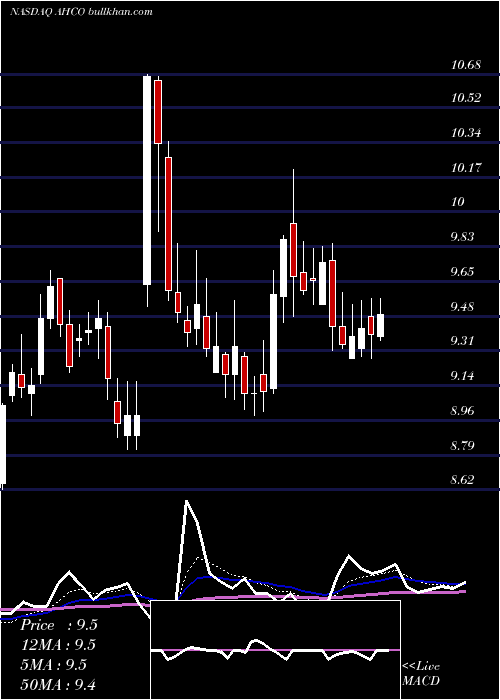Select the tallest white candlestick reaching 10.68
Image resolution: width=500 pixels, height=700 pixels.
(147, 180)
